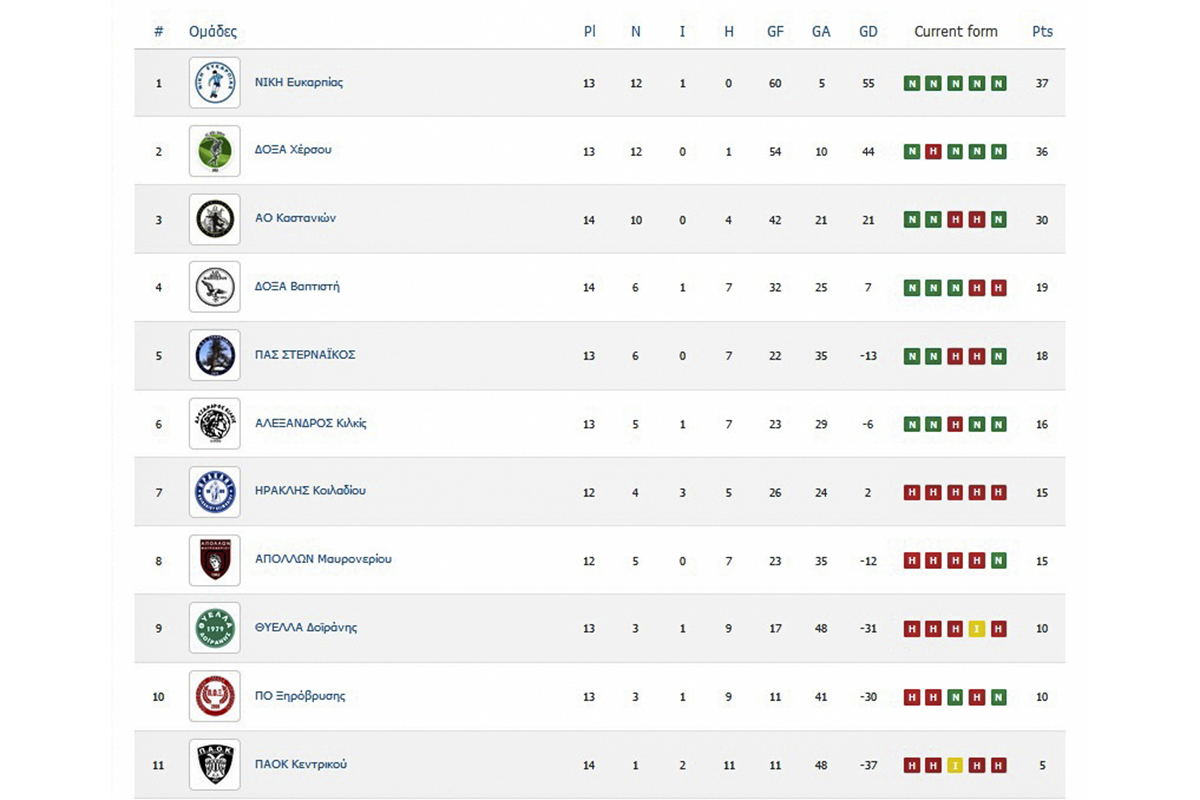Click the Ομάδες column header
Screen dimensions: 1200x800
pos(213,32)
